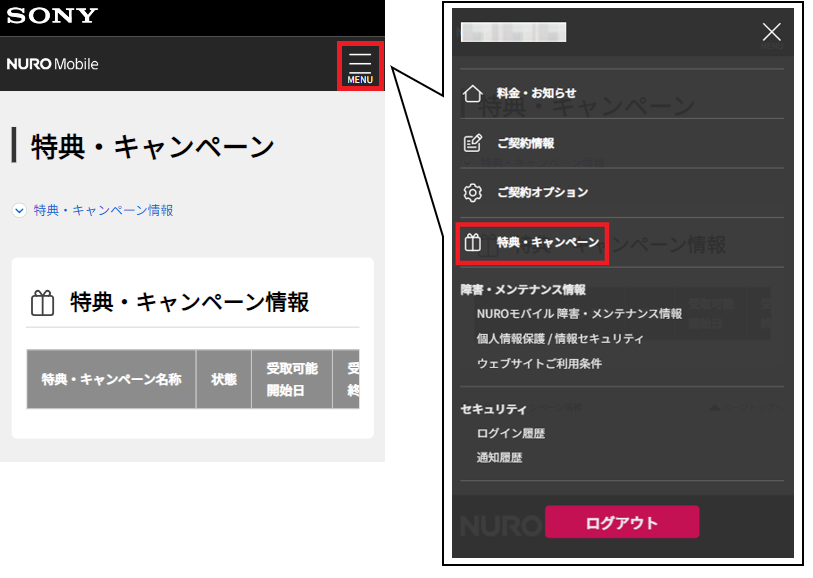Click the SONY logo in header
Screen dimensions: 813x578
tap(52, 16)
